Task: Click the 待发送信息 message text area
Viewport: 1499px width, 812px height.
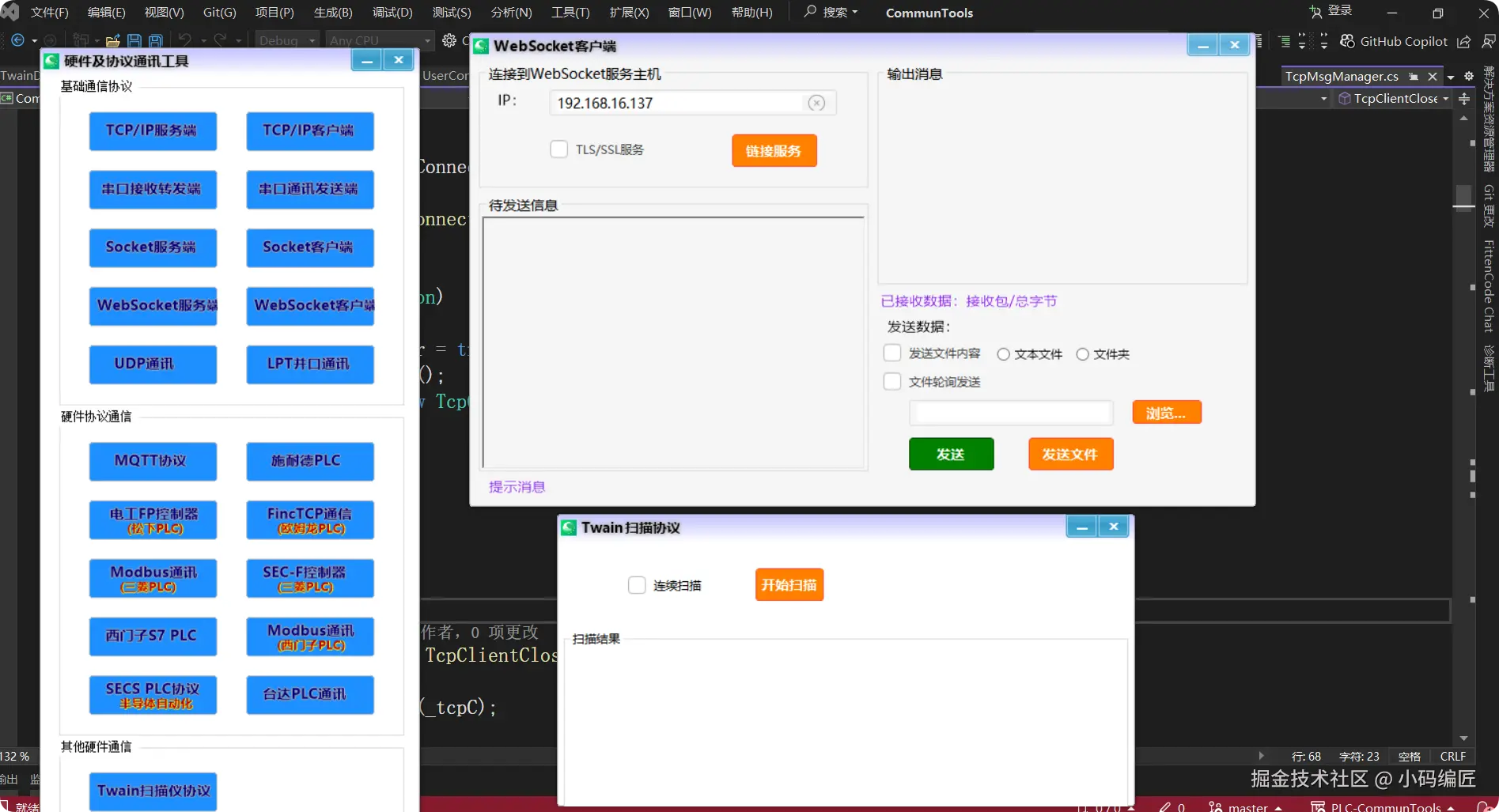Action: tap(673, 342)
